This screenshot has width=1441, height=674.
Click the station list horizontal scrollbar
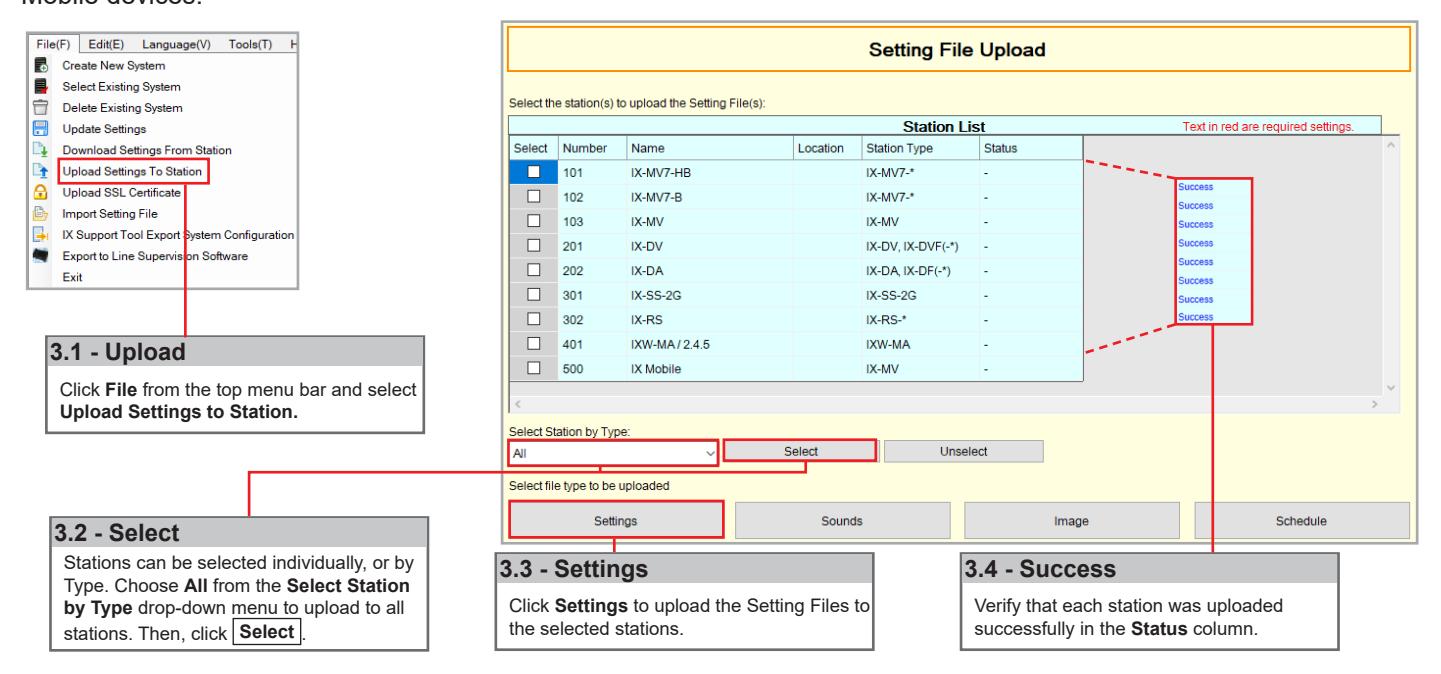click(948, 403)
